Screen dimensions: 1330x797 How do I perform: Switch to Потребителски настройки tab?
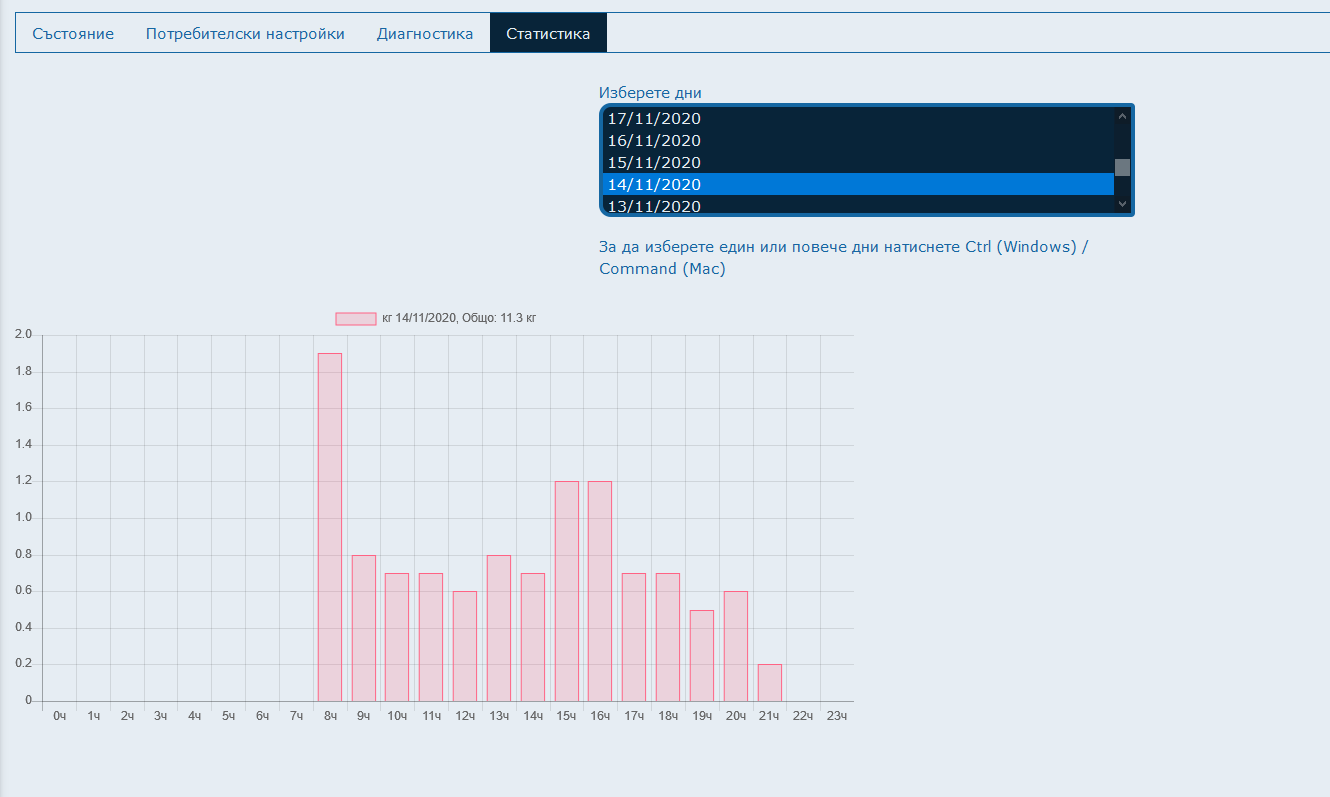click(x=245, y=33)
